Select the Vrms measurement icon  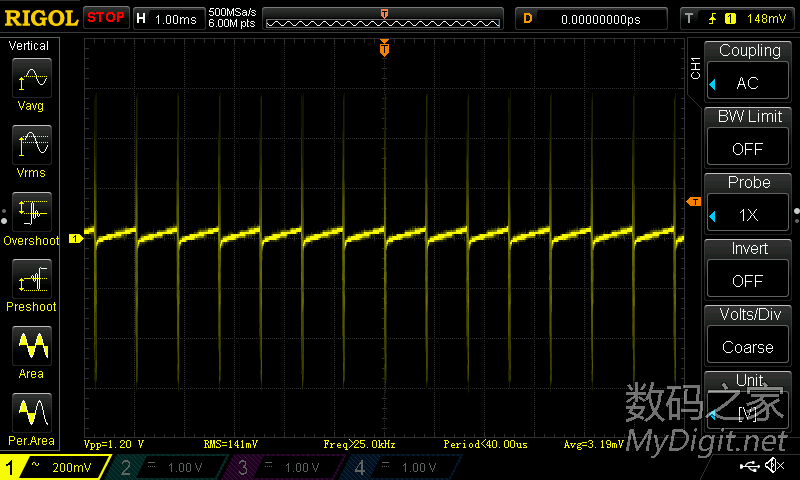[x=32, y=144]
